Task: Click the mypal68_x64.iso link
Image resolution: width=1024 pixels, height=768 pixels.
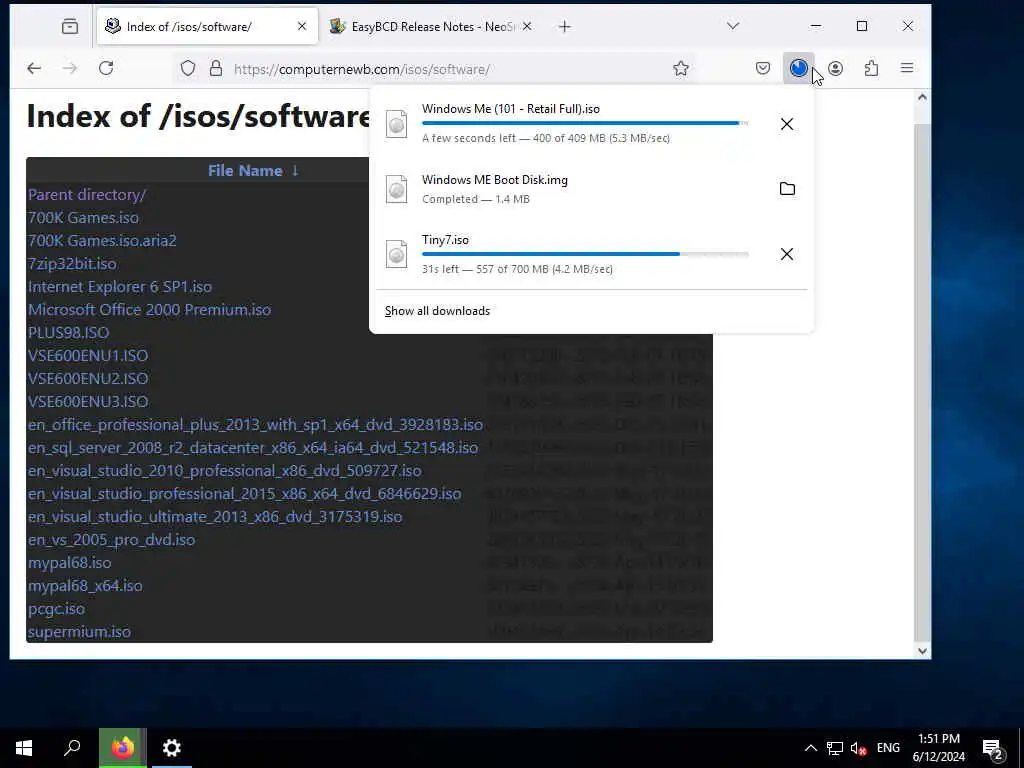Action: coord(85,586)
